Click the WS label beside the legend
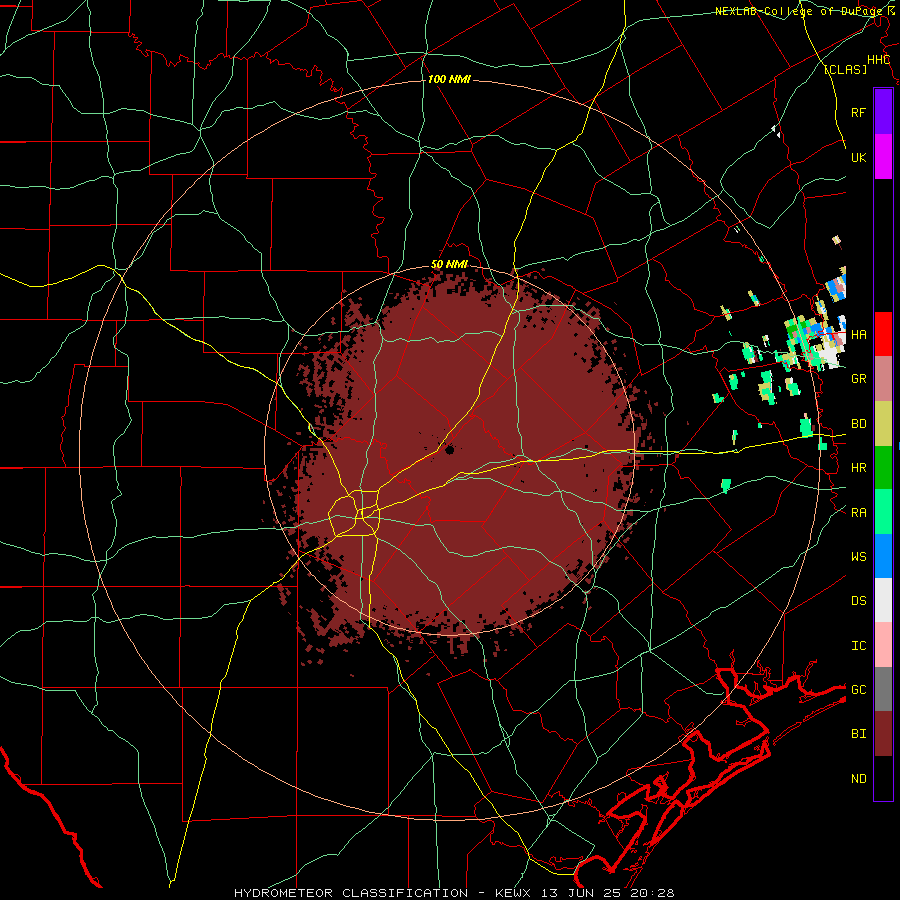Screen dimensions: 900x900 [x=858, y=556]
